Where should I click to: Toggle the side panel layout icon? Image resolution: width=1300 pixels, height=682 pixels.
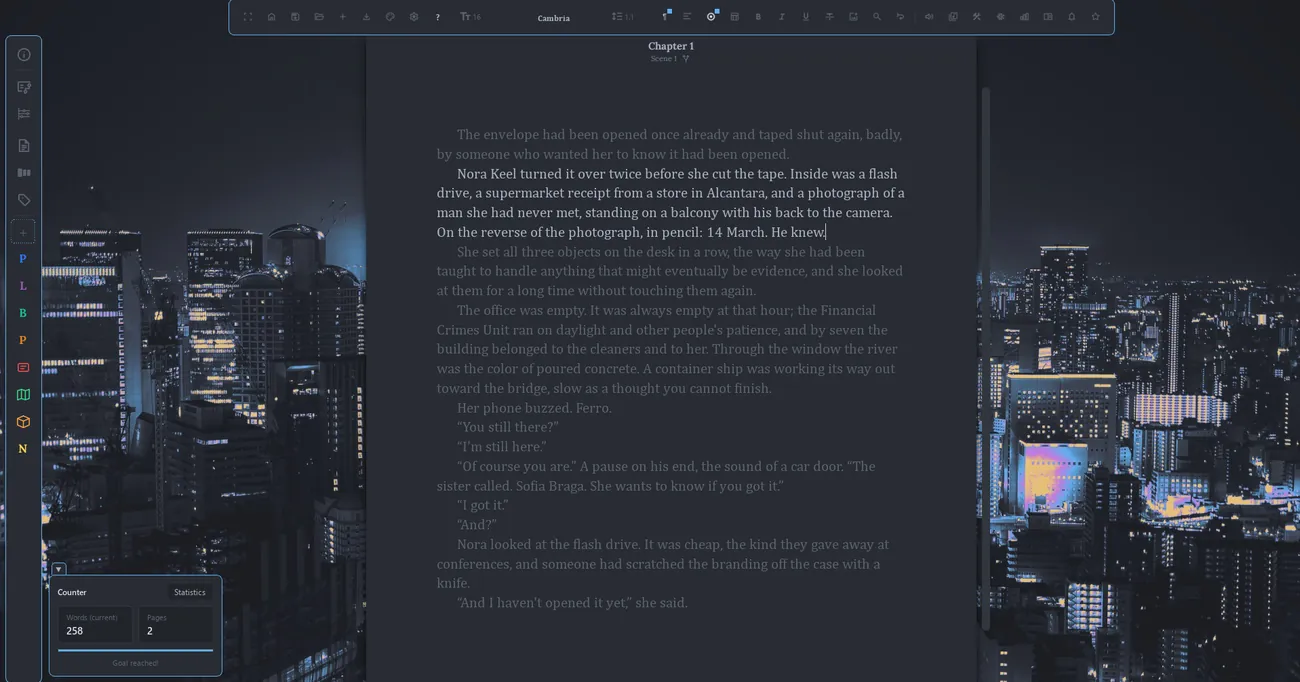coord(1048,17)
